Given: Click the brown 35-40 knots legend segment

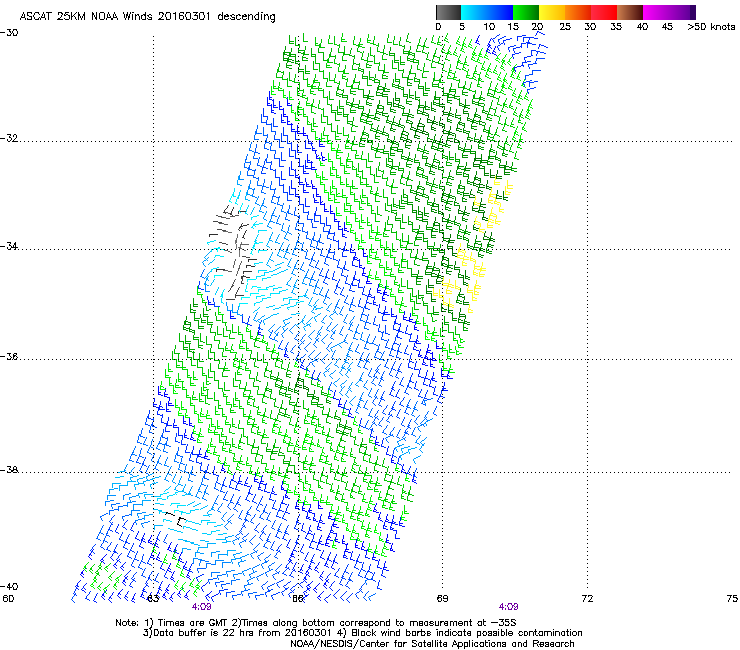Looking at the screenshot, I should [x=630, y=12].
